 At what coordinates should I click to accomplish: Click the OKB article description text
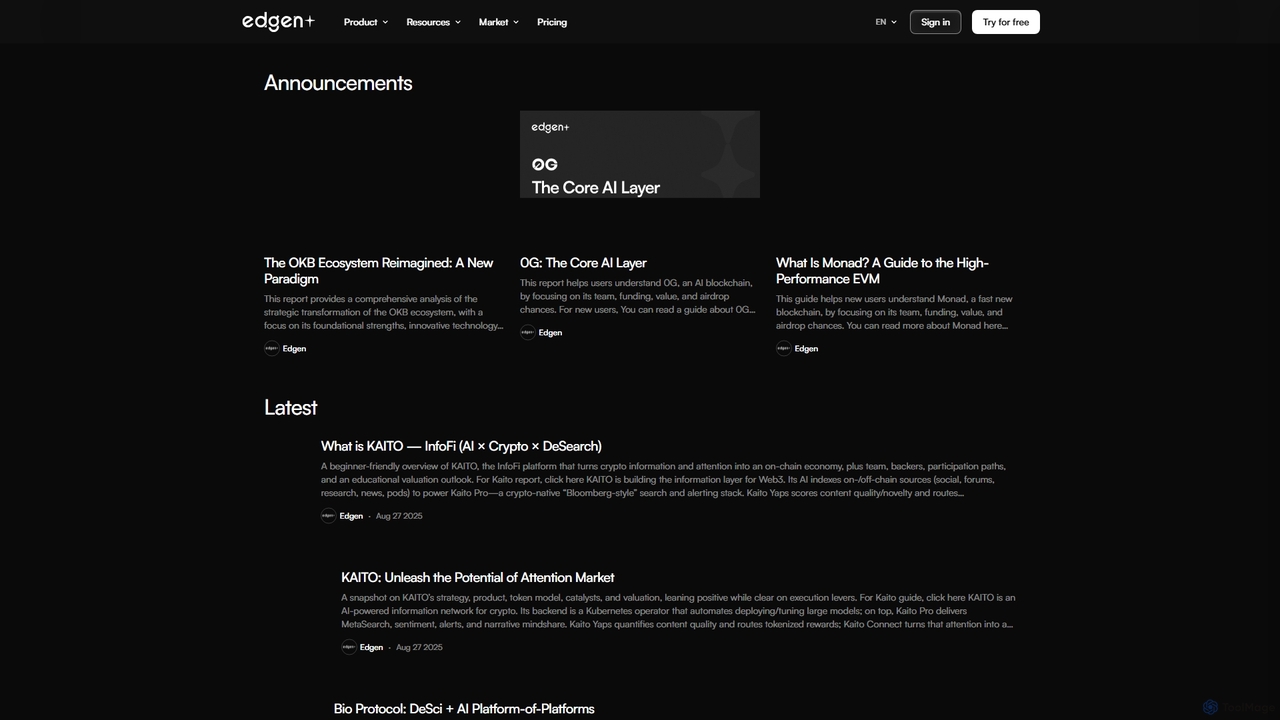tap(384, 312)
